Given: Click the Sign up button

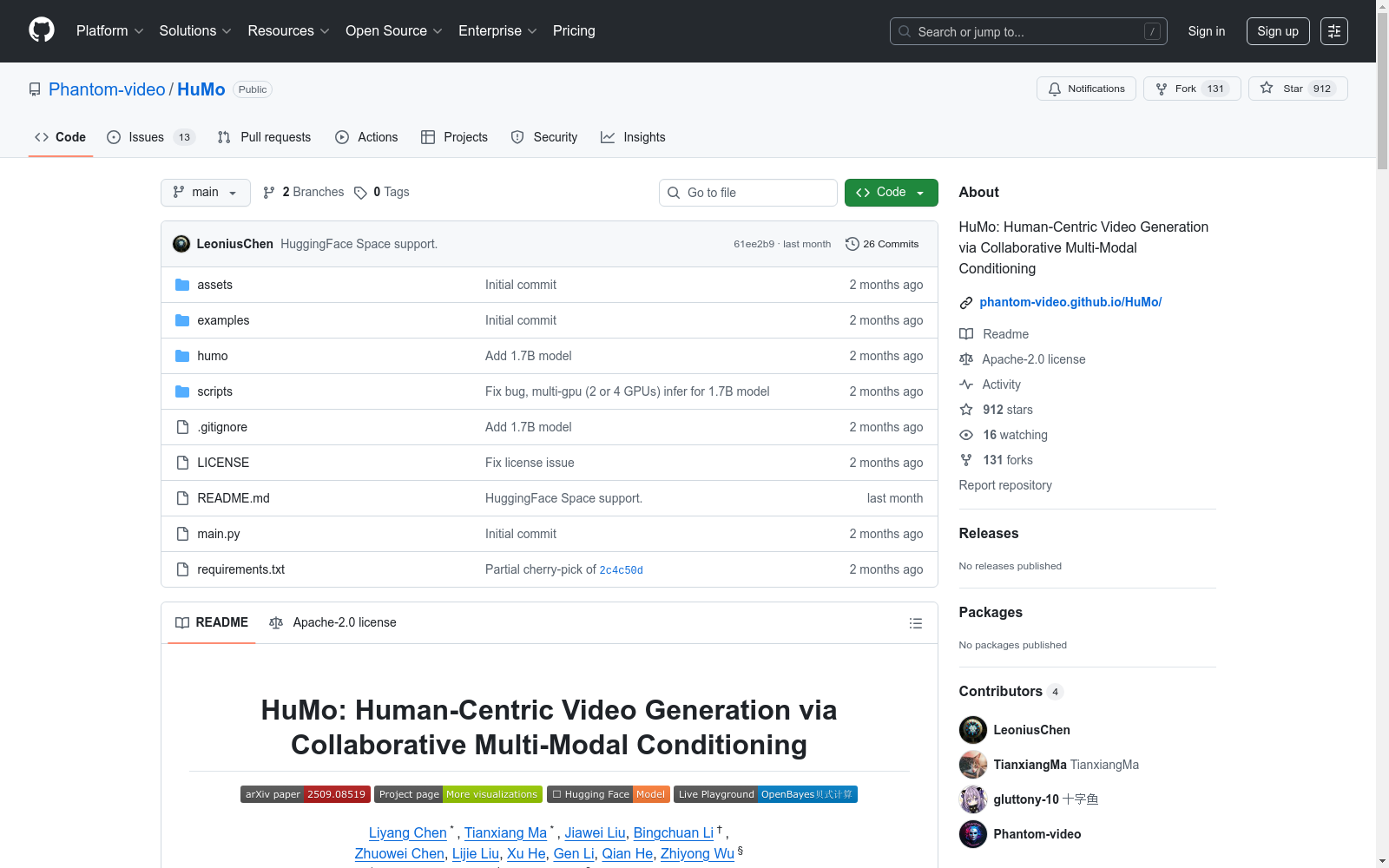Looking at the screenshot, I should (x=1278, y=31).
